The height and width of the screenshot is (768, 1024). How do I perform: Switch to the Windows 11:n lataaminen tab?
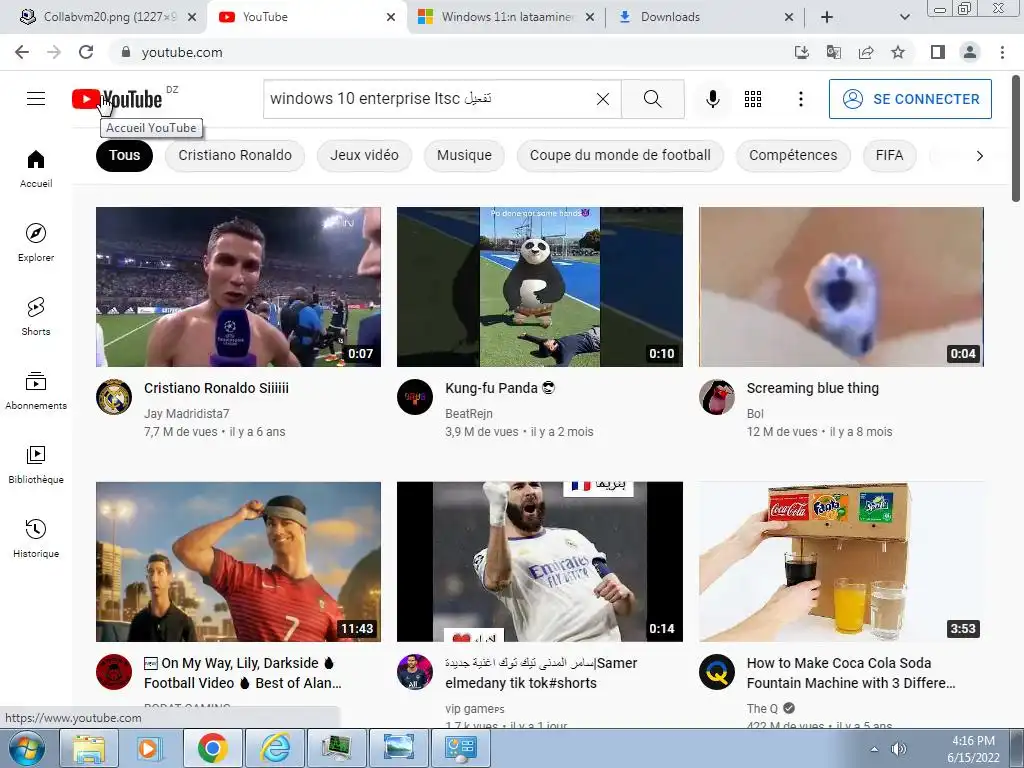[506, 17]
